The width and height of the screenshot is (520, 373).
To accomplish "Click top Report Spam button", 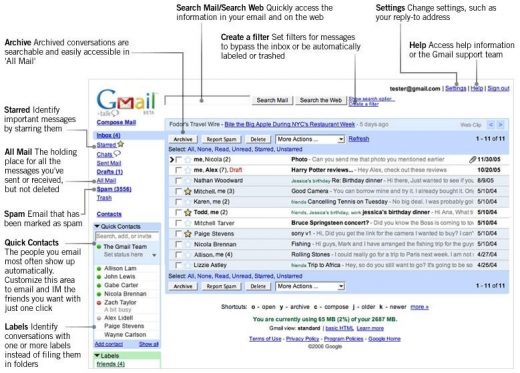I will (x=221, y=139).
